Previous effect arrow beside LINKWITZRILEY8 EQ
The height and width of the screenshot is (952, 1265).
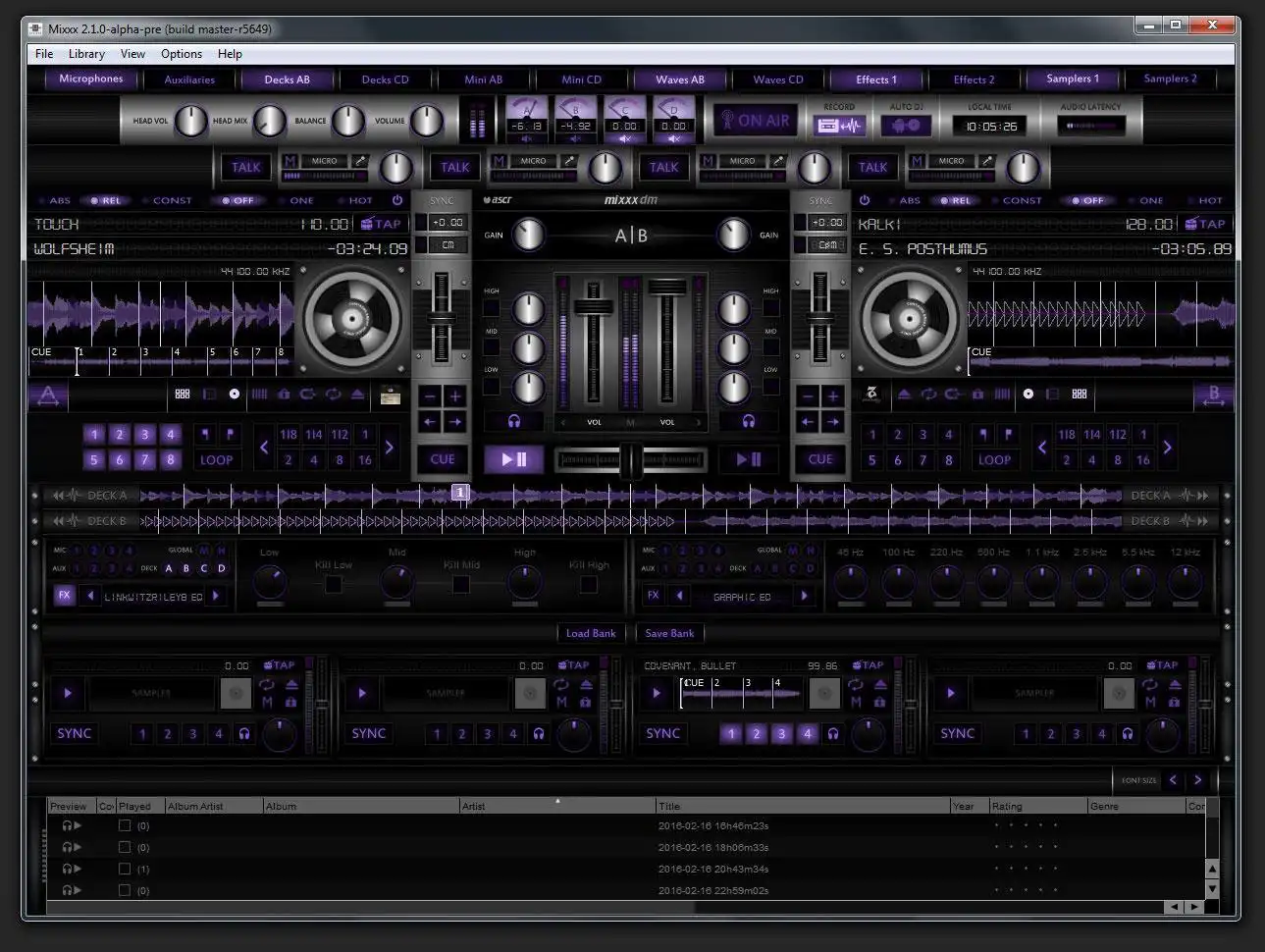point(90,596)
